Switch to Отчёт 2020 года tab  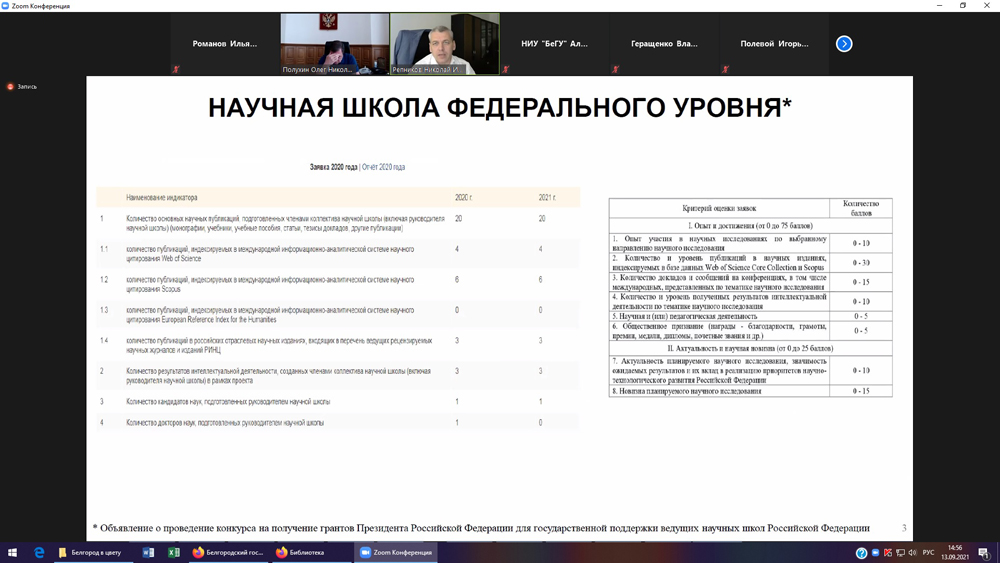coord(384,167)
